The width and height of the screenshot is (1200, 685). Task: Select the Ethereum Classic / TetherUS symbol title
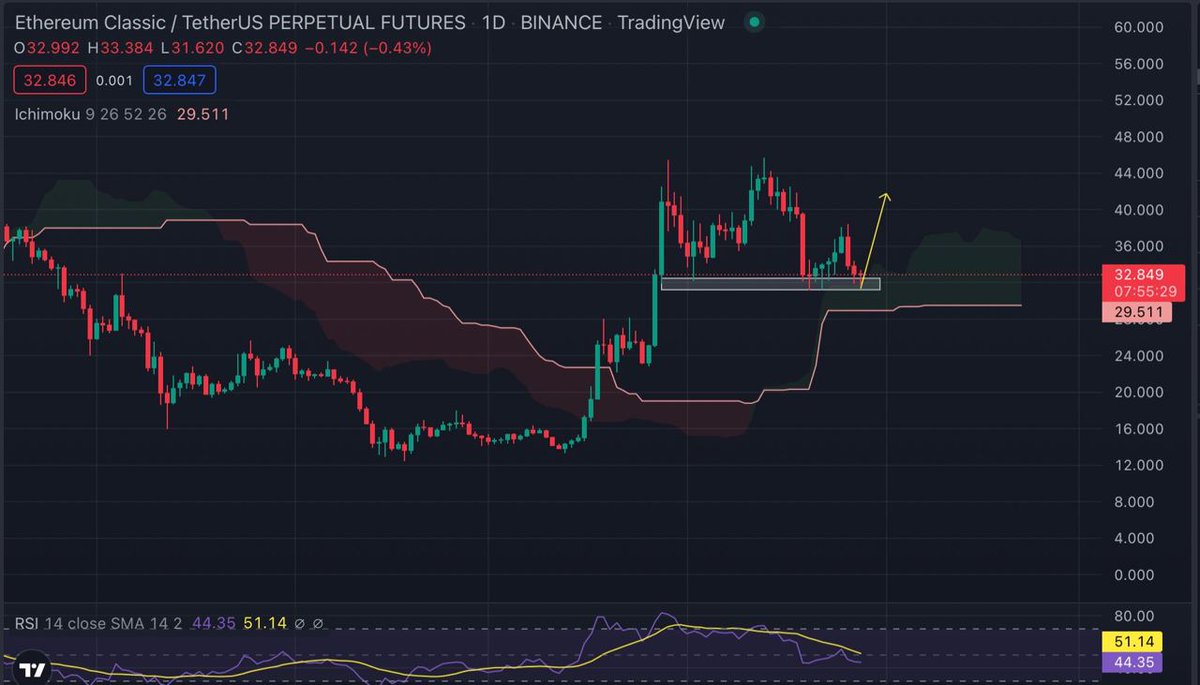240,22
